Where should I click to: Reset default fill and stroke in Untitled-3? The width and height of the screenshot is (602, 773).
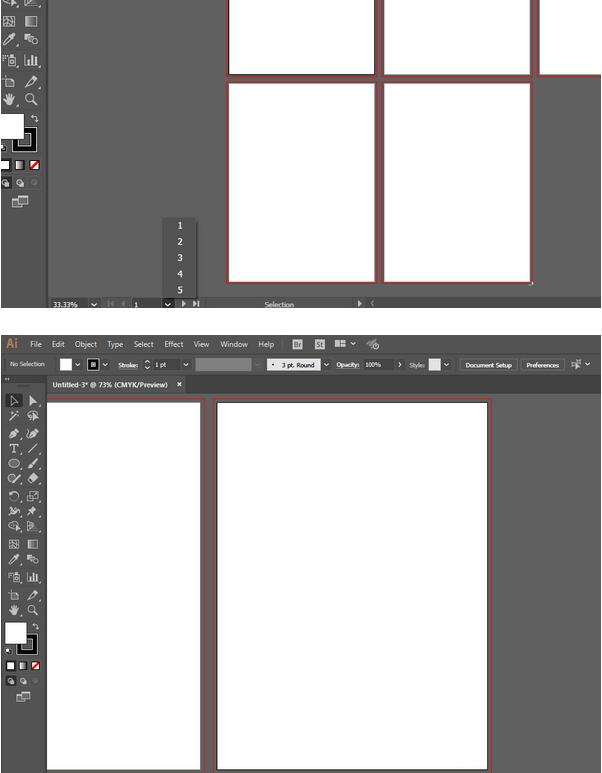tap(8, 651)
